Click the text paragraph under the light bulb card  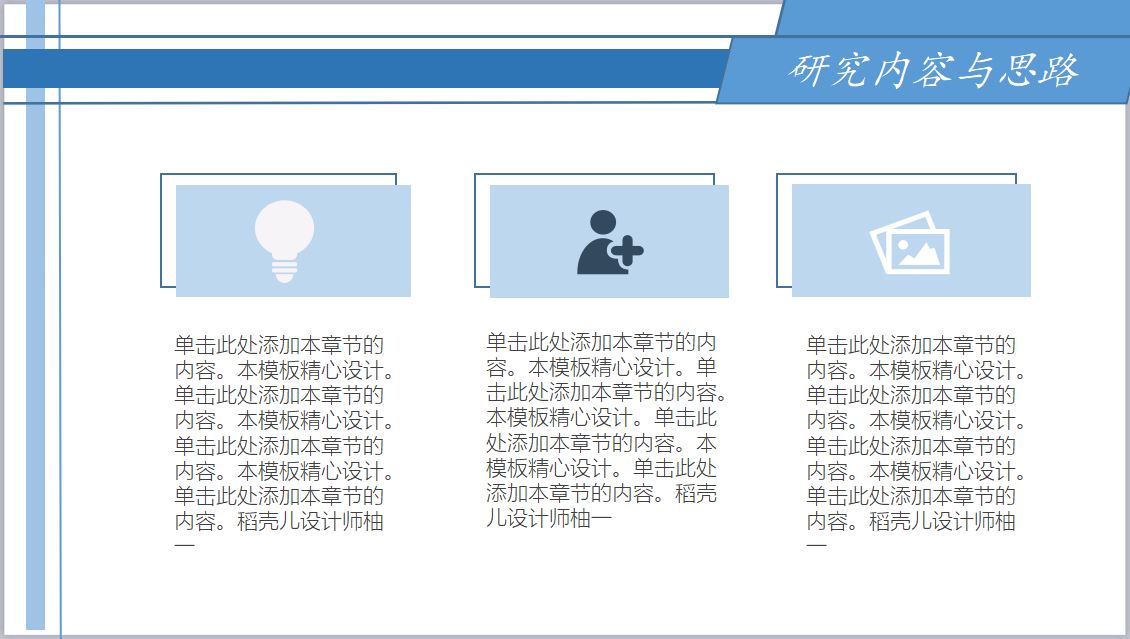pyautogui.click(x=285, y=444)
